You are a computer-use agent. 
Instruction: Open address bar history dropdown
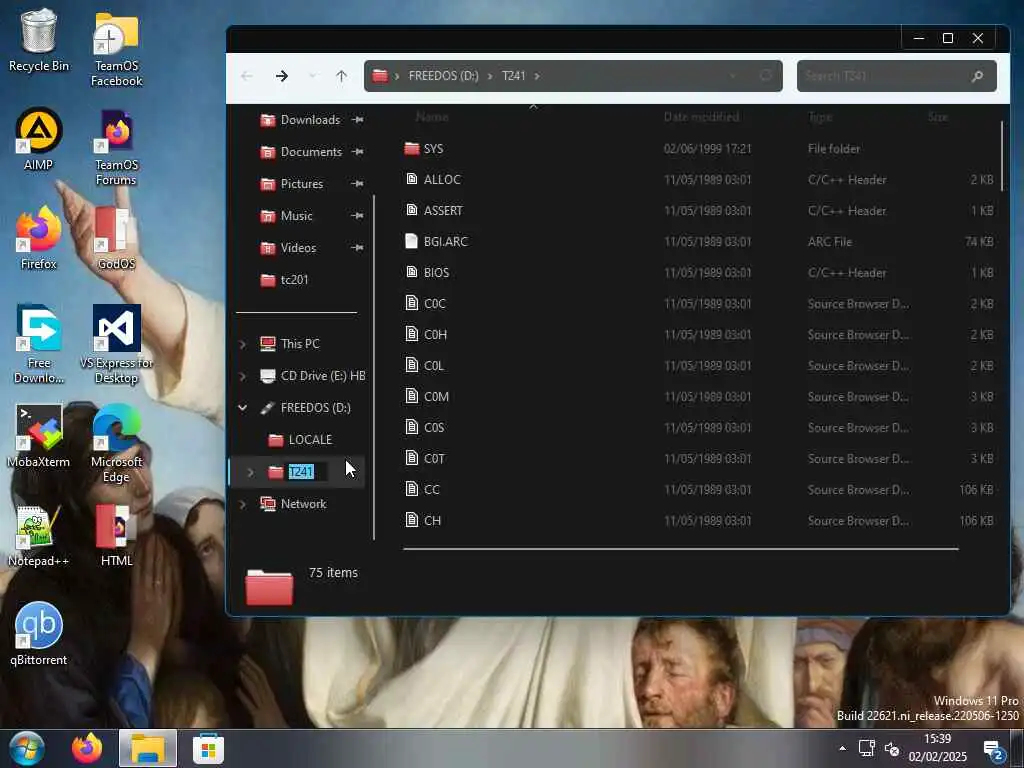pyautogui.click(x=733, y=76)
